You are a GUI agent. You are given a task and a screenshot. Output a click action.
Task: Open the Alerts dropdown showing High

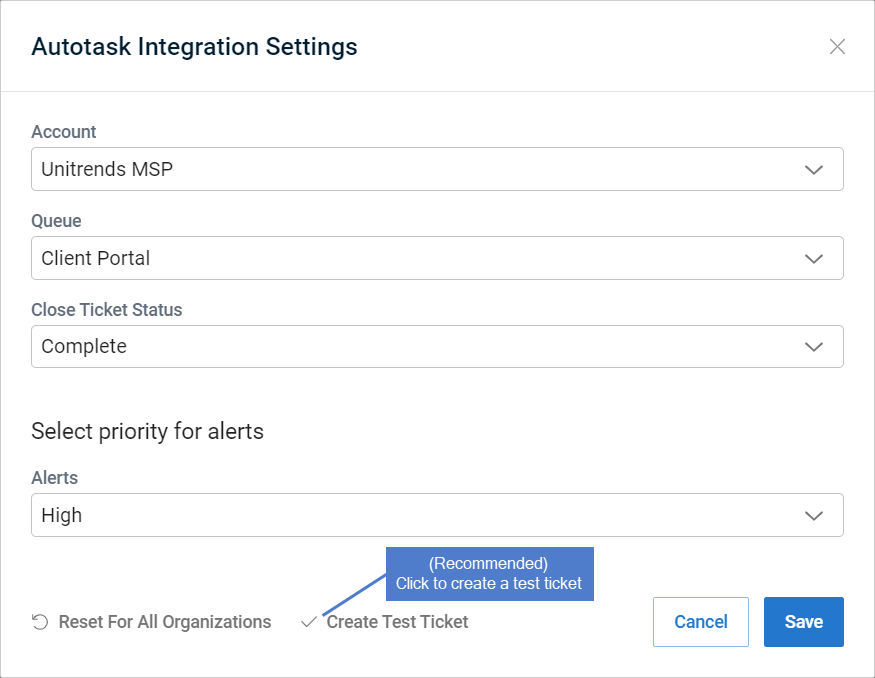tap(437, 515)
